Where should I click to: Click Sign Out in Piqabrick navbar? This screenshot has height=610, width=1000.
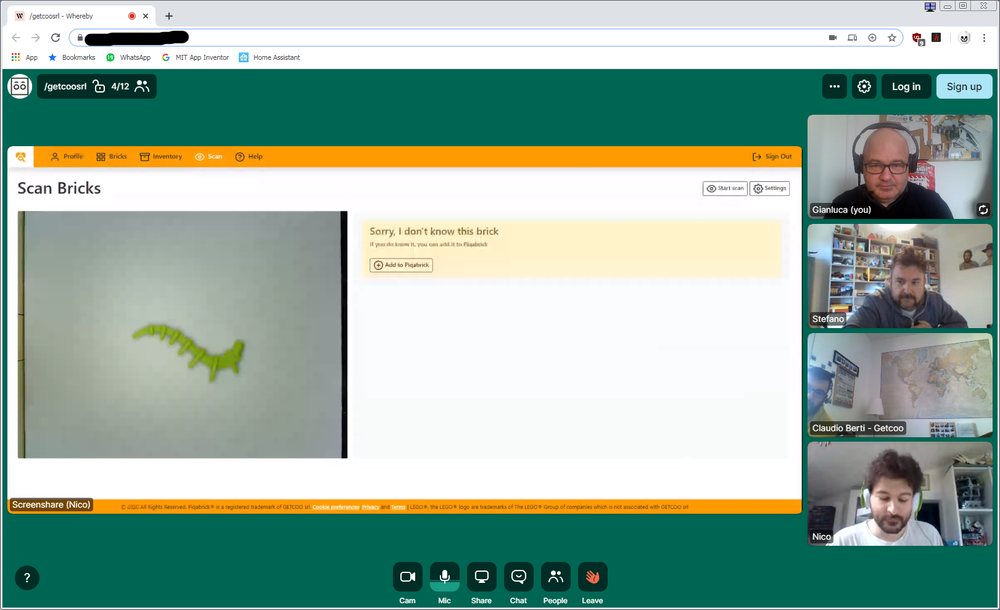pos(772,156)
